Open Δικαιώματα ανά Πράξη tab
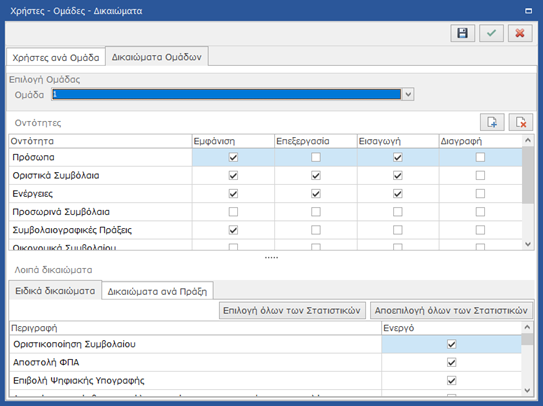 tap(157, 291)
